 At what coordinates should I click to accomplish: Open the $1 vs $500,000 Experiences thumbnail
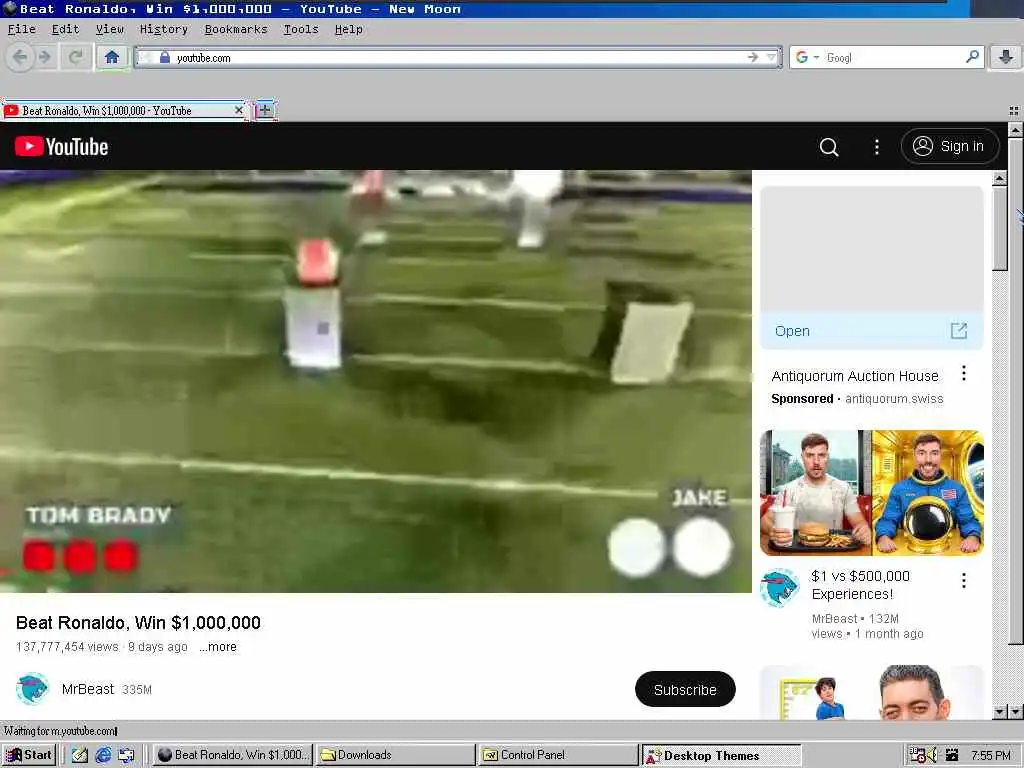click(x=872, y=492)
